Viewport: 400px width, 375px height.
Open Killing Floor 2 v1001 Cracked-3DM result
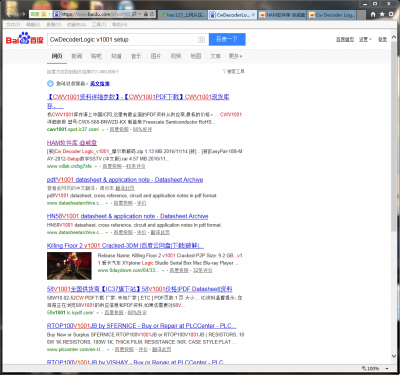click(125, 246)
